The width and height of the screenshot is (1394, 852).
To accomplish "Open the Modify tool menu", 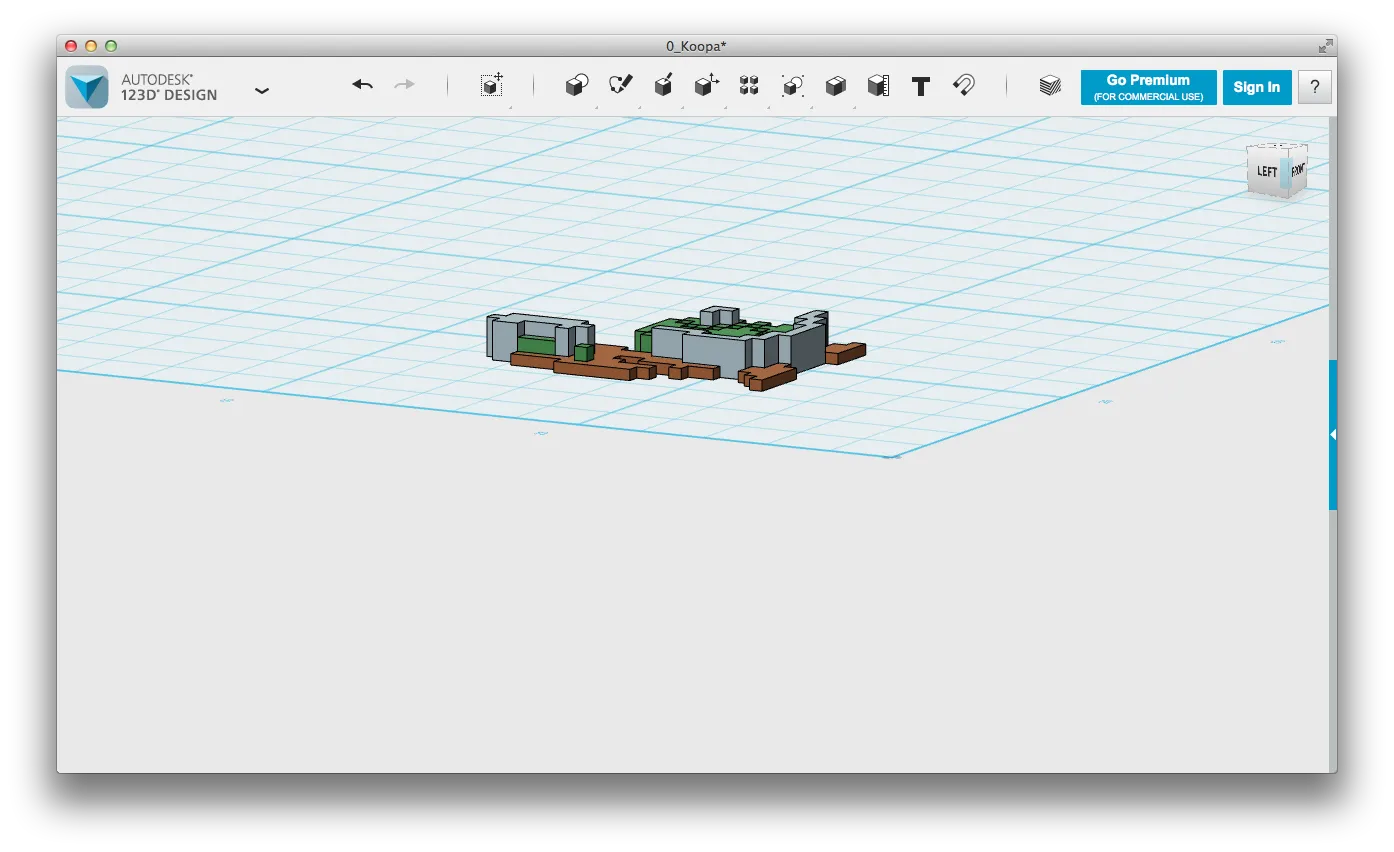I will 707,85.
